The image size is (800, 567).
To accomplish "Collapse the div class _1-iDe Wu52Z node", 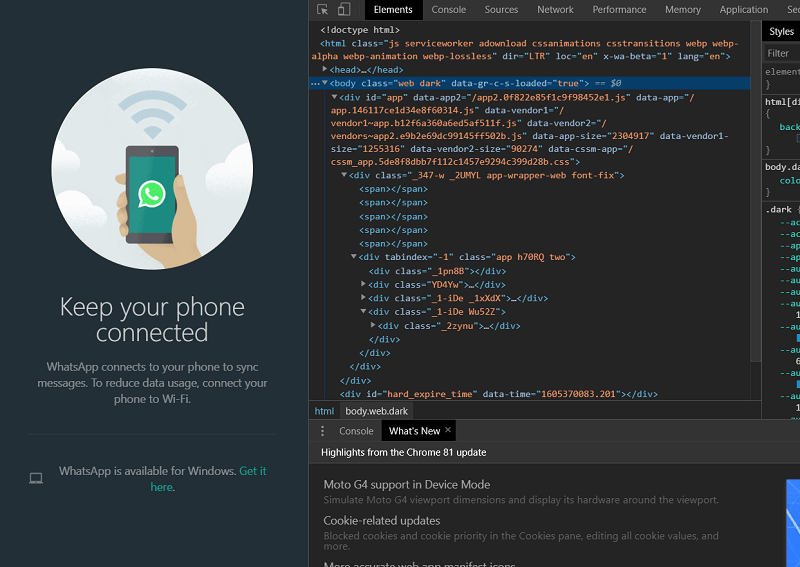I will [363, 311].
